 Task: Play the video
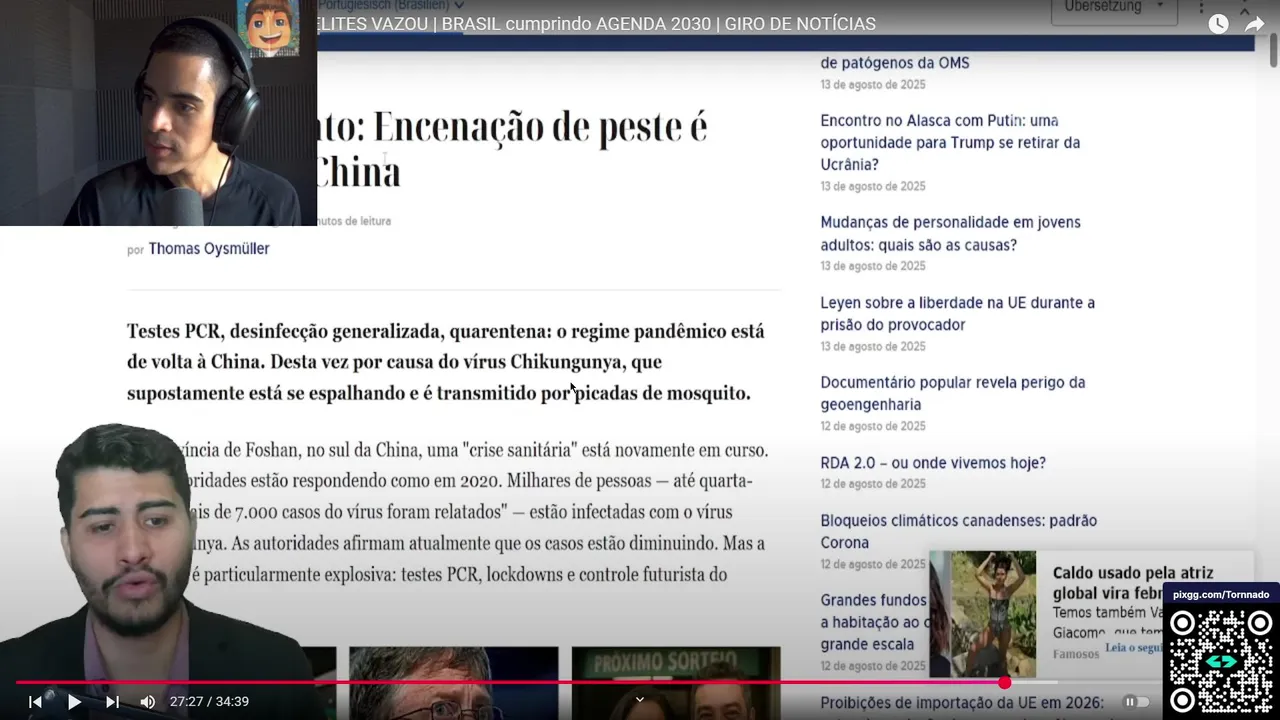coord(74,702)
